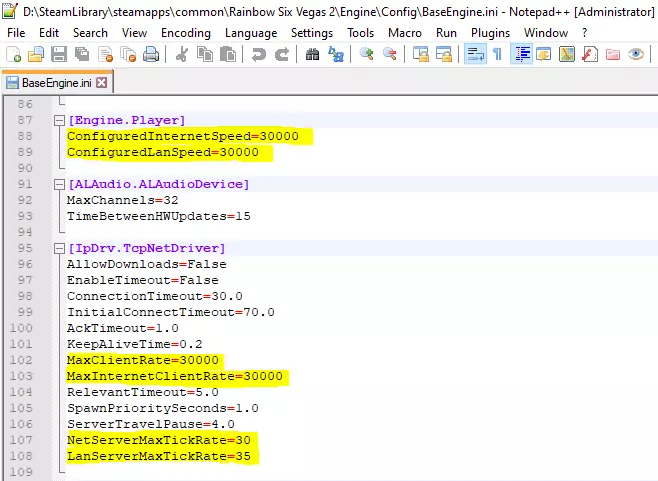
Task: Click line number 107 in margin
Action: click(21, 440)
